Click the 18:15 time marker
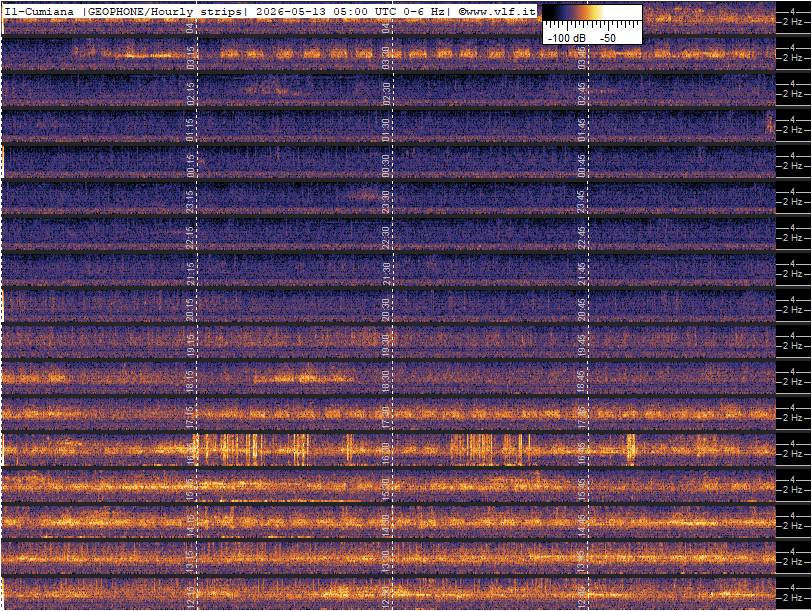The width and height of the screenshot is (812, 611). 190,382
